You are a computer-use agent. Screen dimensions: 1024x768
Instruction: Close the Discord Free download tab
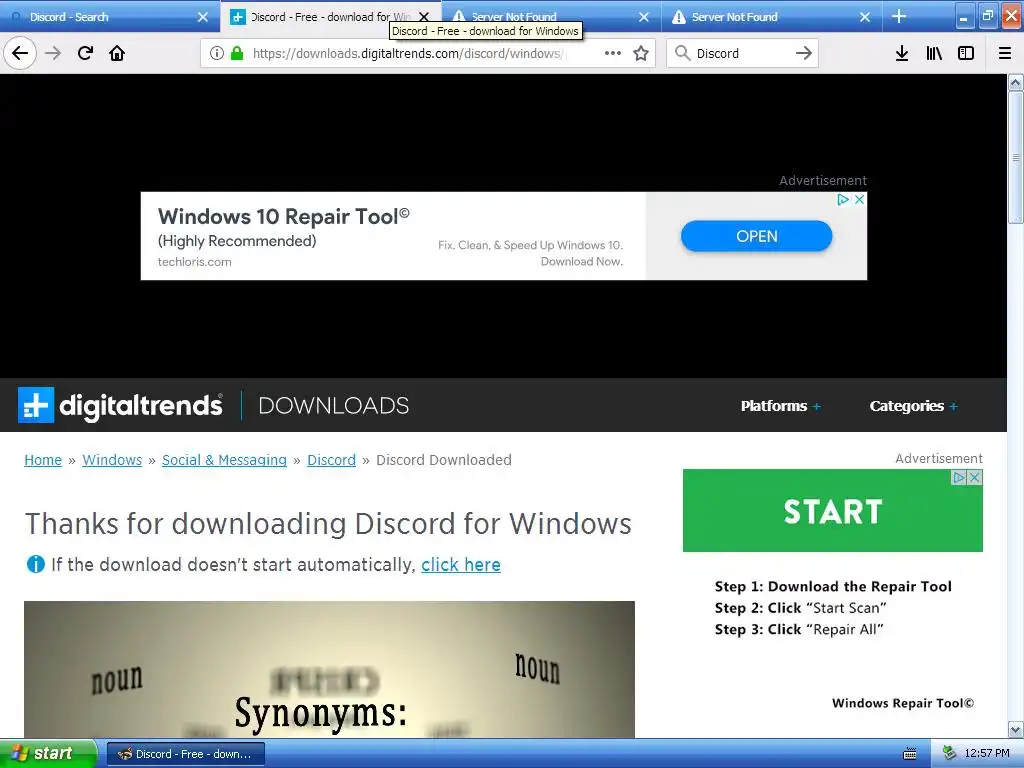424,17
